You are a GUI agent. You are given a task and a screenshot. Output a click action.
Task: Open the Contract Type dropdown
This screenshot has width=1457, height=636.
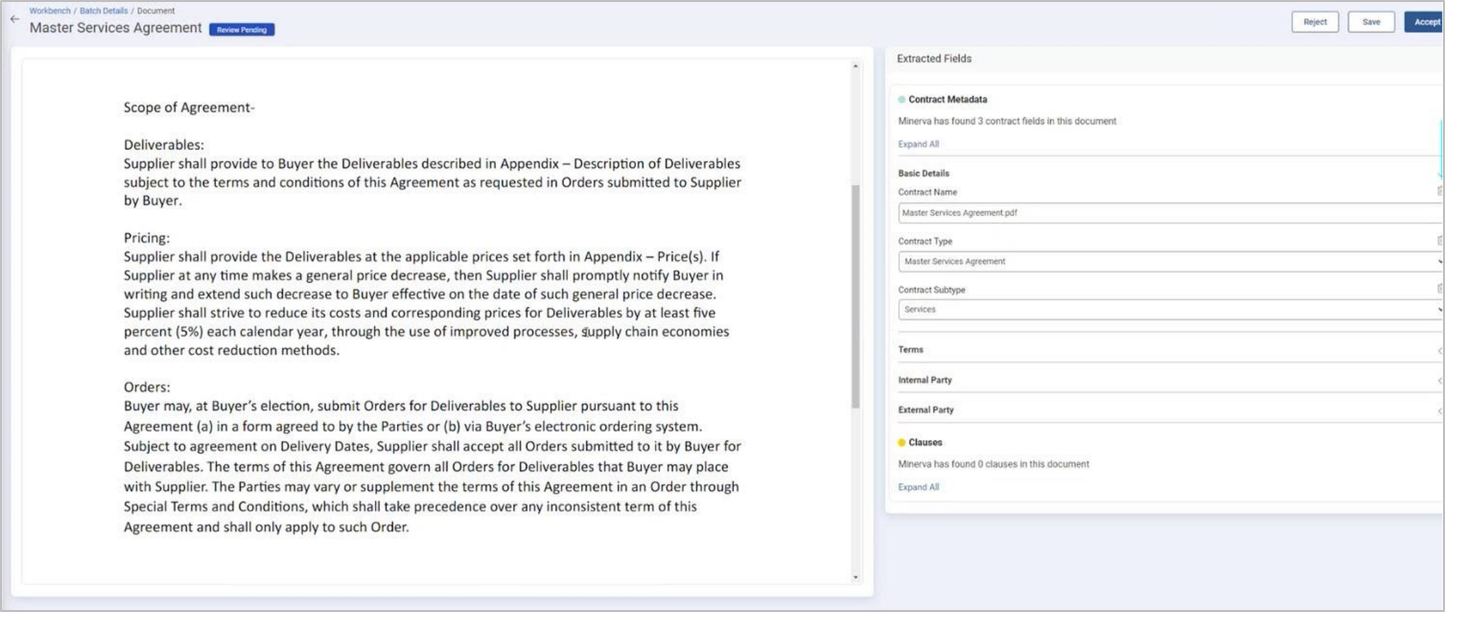[1170, 261]
